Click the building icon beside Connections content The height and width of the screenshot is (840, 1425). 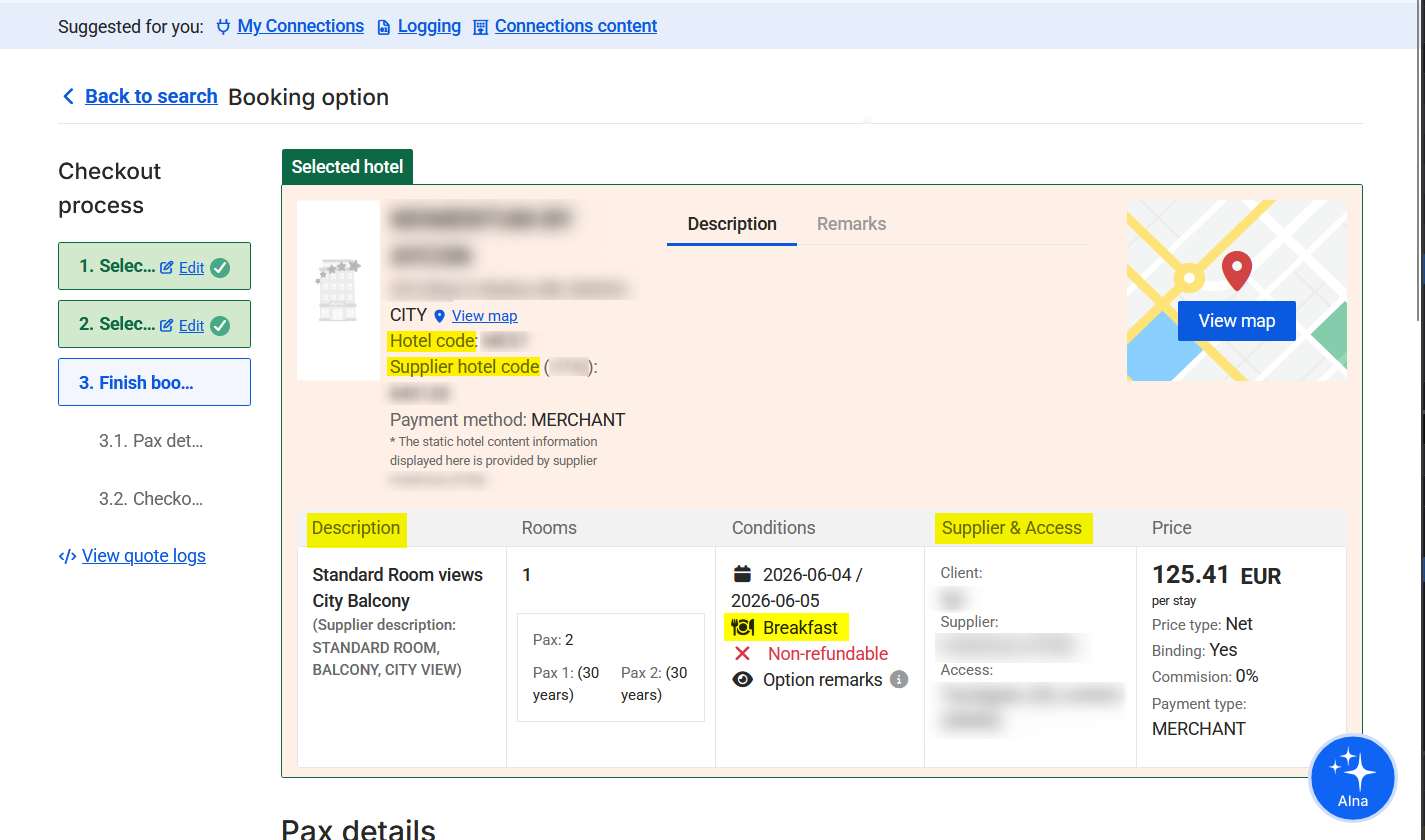481,28
